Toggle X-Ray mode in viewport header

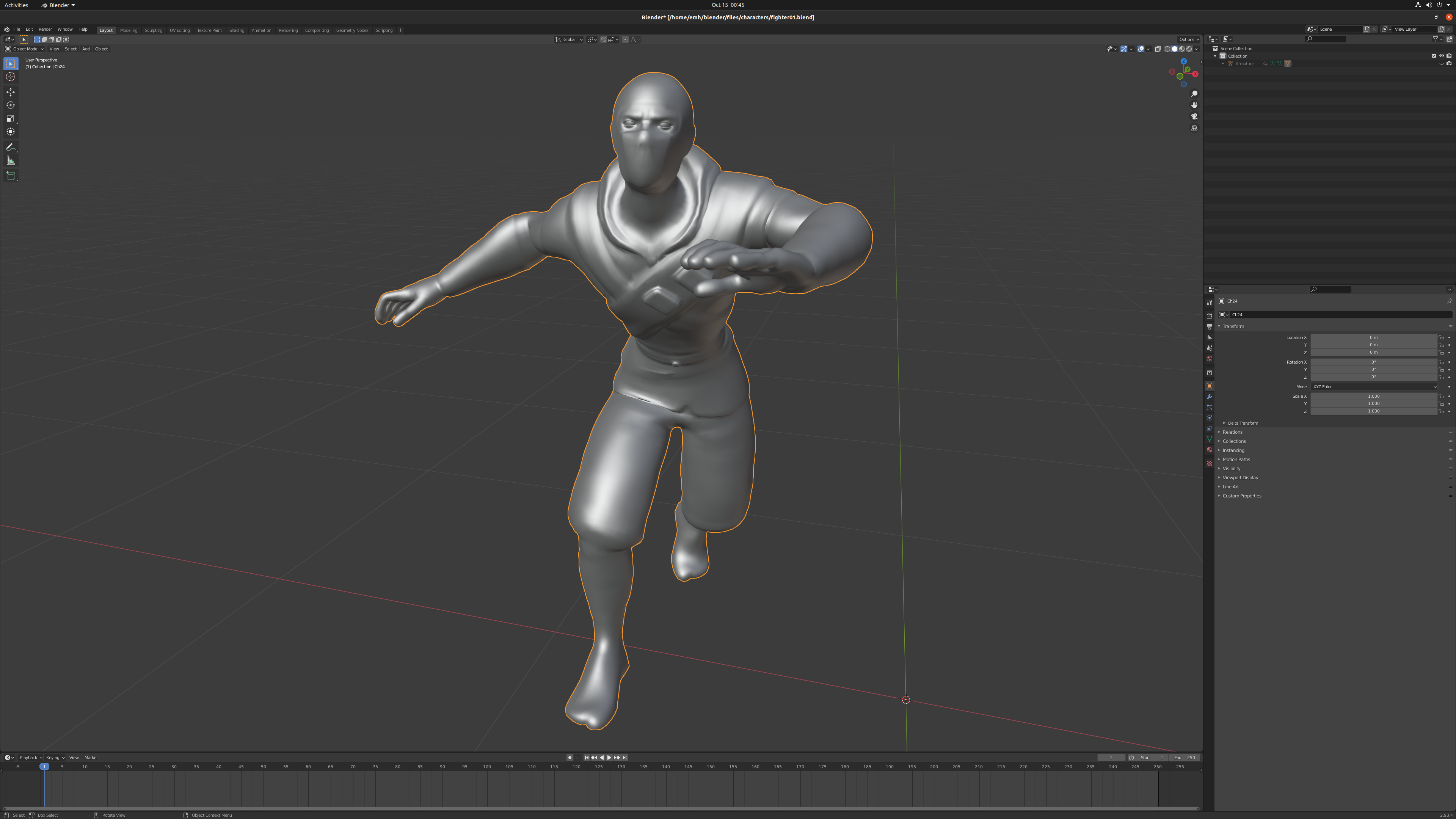coord(1158,49)
